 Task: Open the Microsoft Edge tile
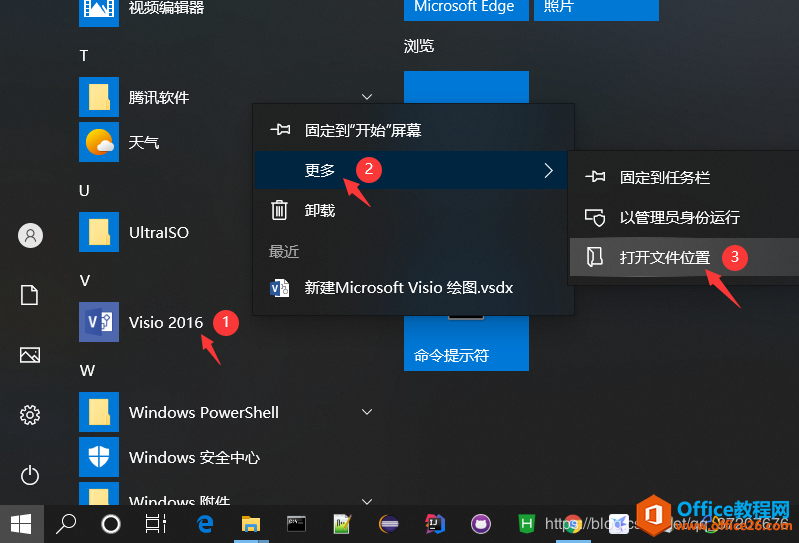click(466, 10)
